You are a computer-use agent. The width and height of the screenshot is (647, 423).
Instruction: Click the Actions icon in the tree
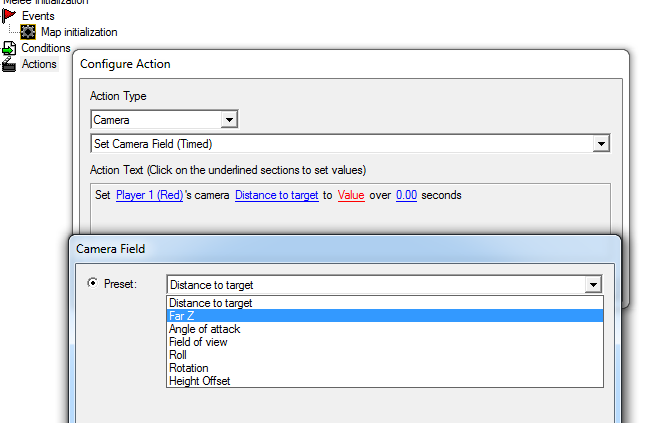tap(10, 64)
